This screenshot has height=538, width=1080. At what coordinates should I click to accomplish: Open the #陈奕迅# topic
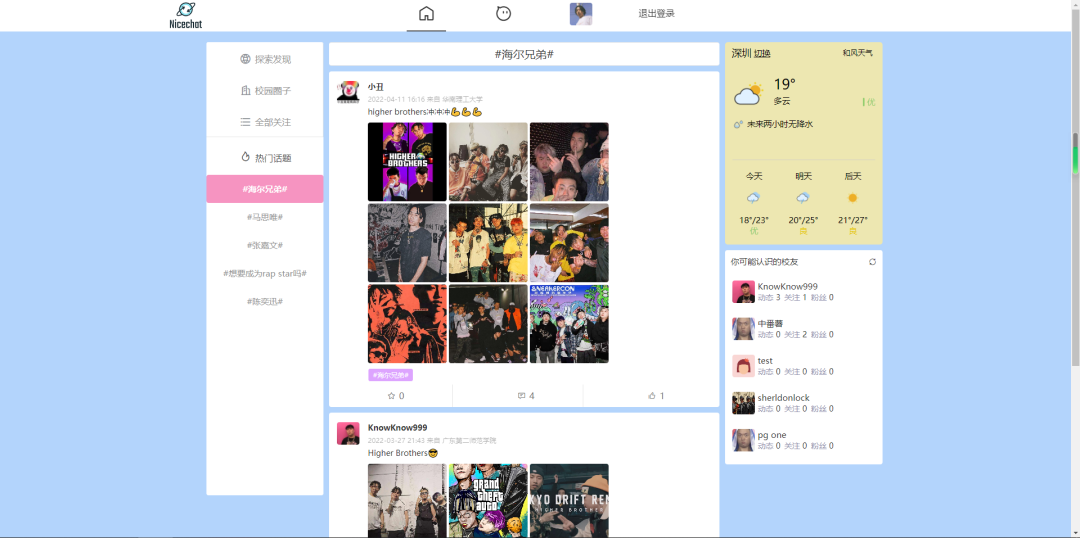(x=265, y=302)
